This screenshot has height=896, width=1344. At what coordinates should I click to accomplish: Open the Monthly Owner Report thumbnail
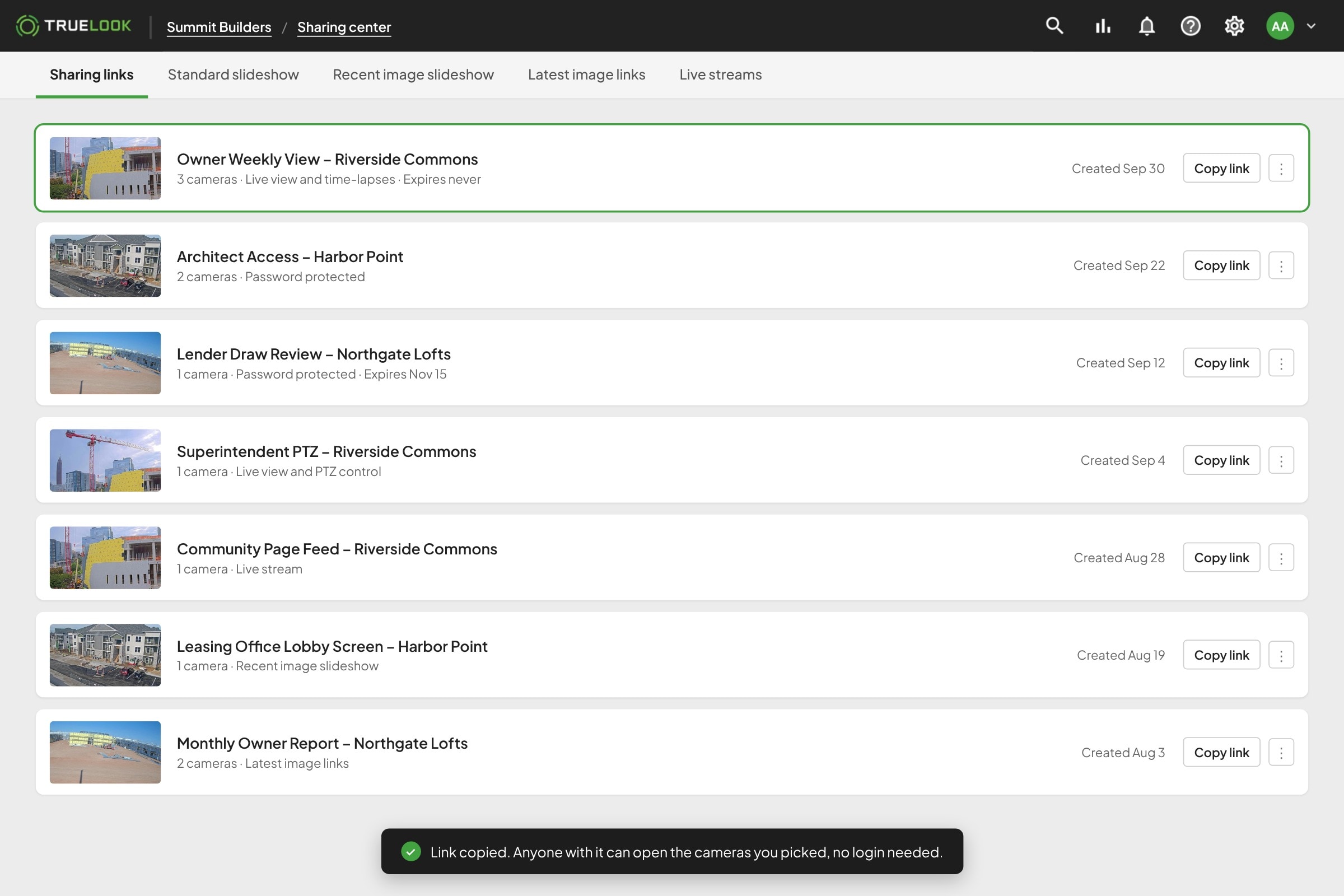pyautogui.click(x=105, y=753)
